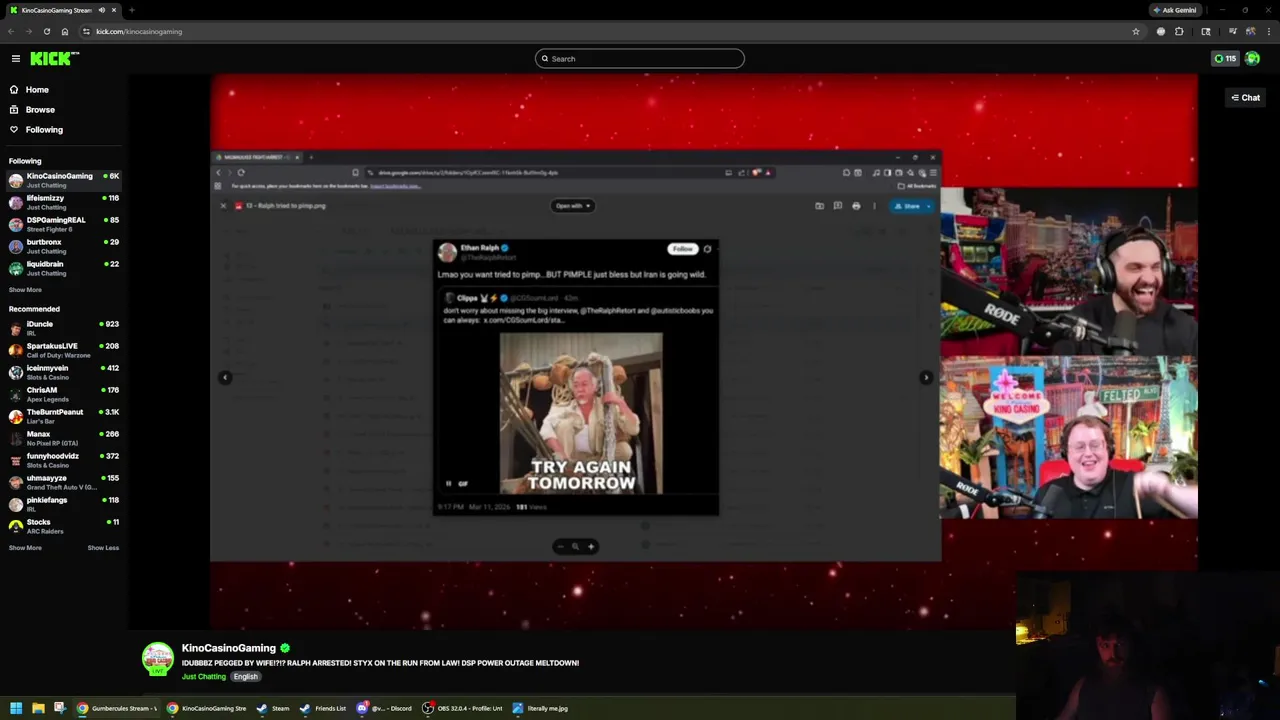Open Stocks recommended channel
Viewport: 1280px width, 720px height.
(x=63, y=526)
